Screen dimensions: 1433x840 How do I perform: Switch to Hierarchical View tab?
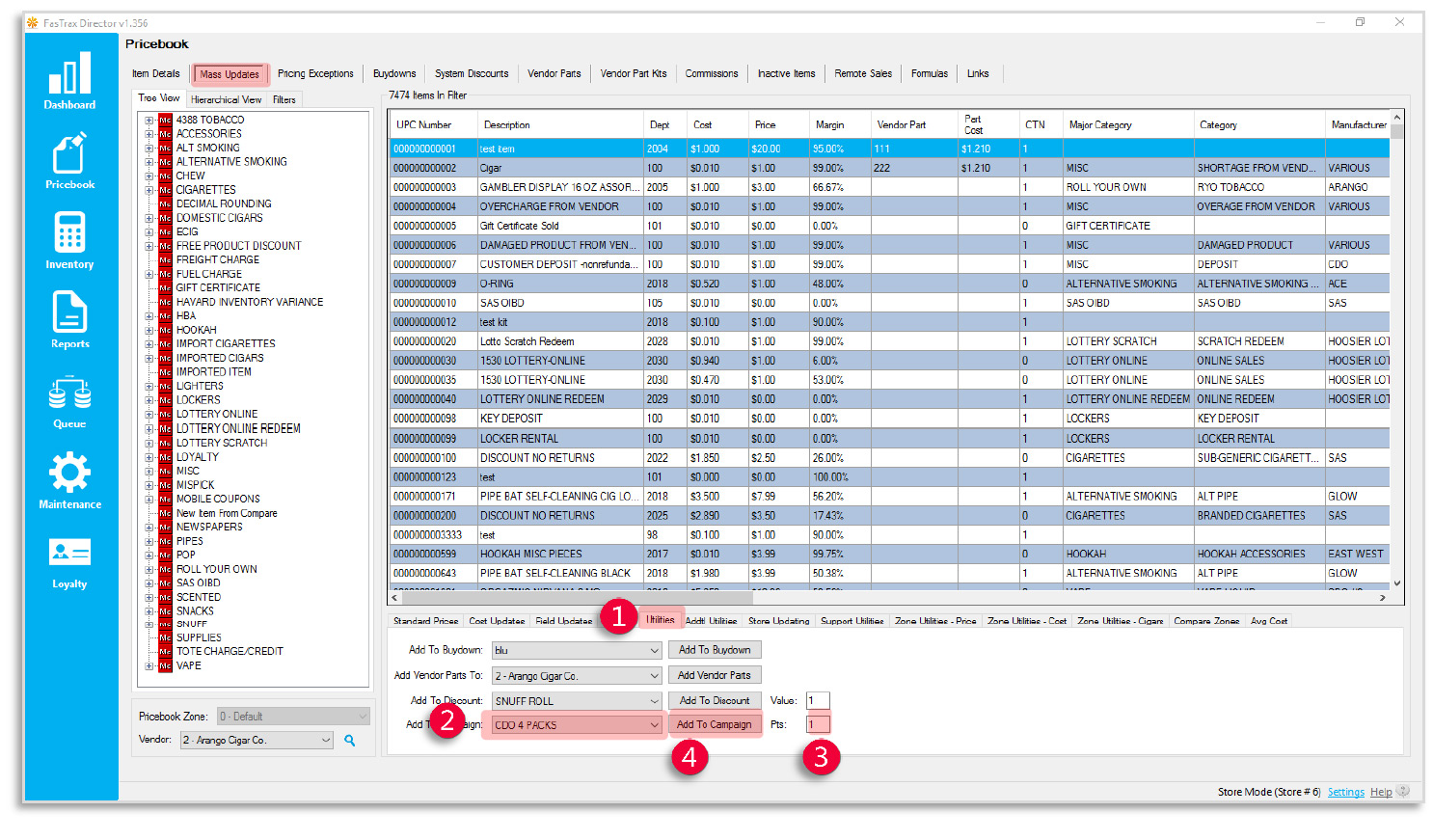click(226, 100)
